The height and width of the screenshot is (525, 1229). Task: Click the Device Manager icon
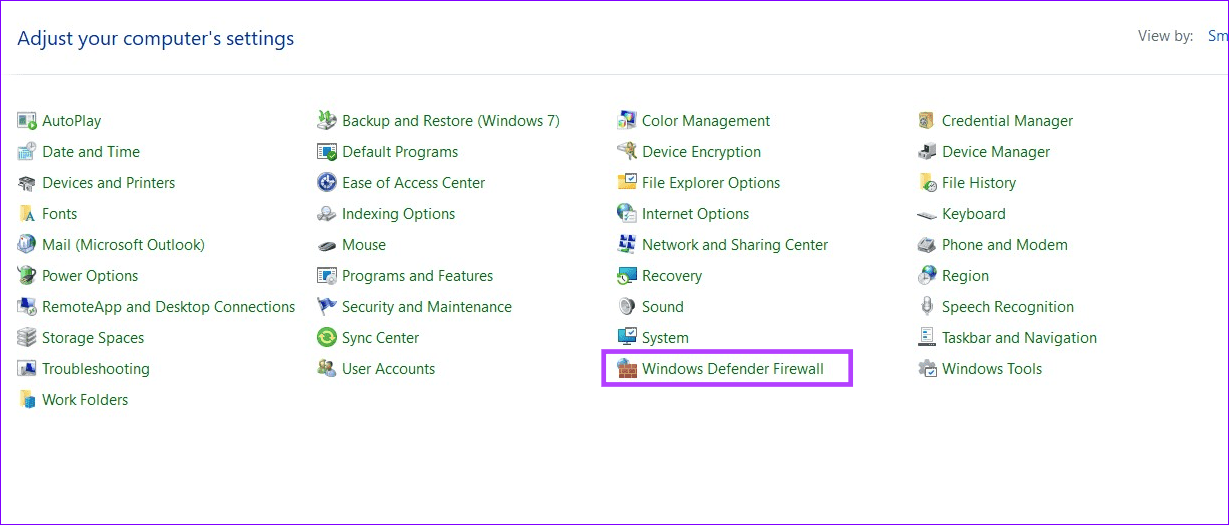point(927,152)
